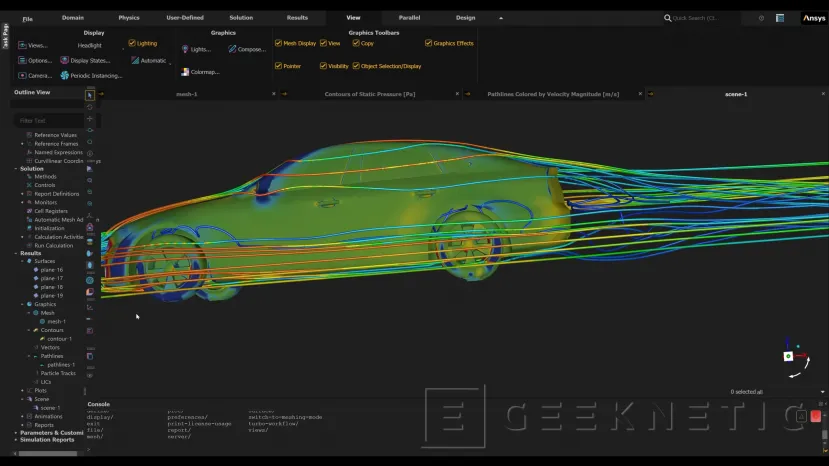The image size is (829, 466).
Task: Activate the pan cross-arrows tool
Action: (x=90, y=118)
